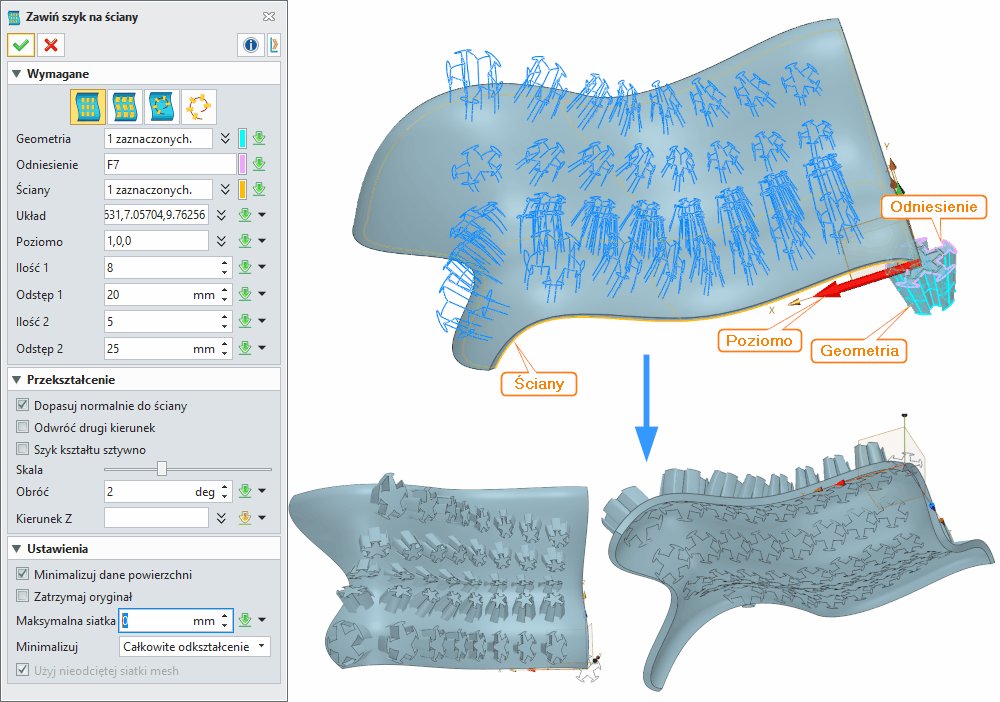
Task: Select the second wrap pattern type icon
Action: [124, 105]
